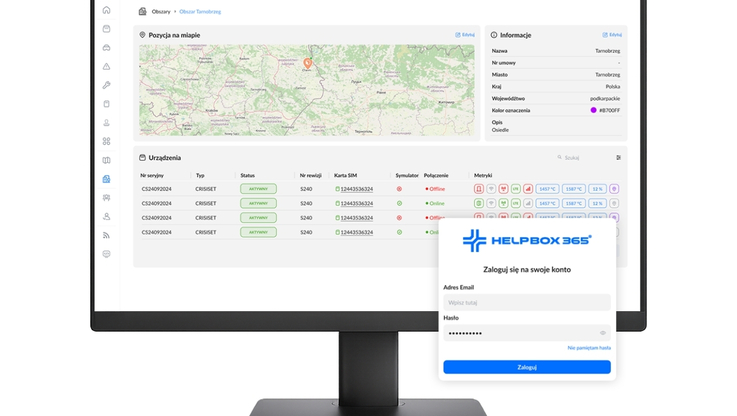Click the map in Pozycja na mapie

[306, 90]
